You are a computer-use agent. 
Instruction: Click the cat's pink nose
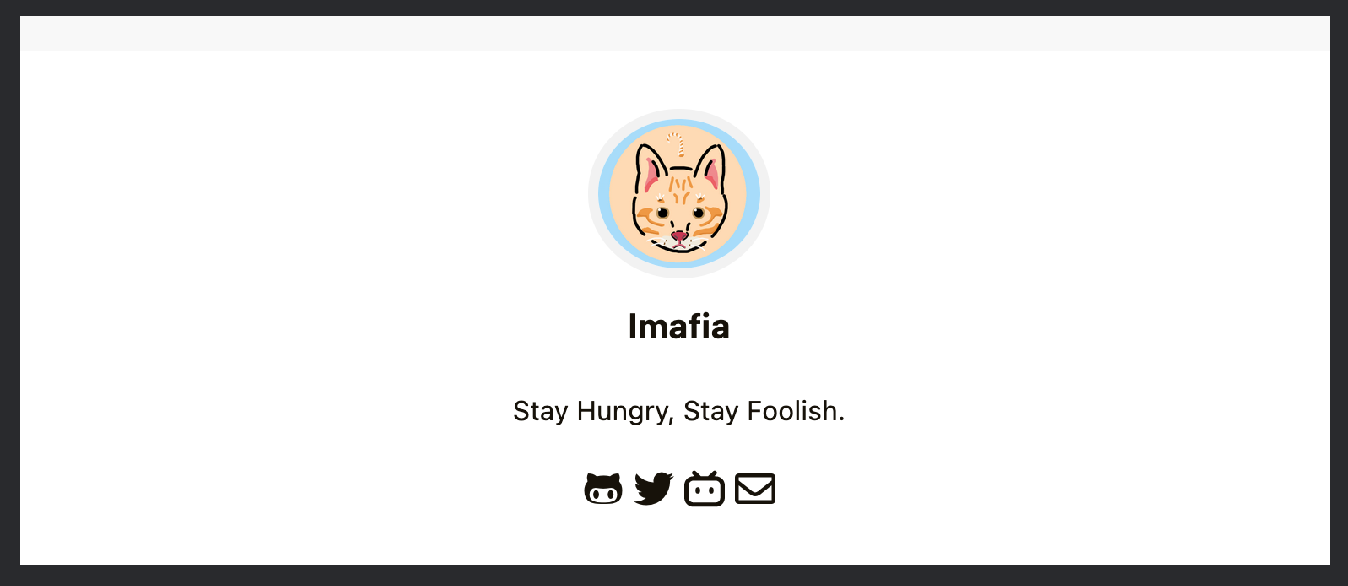point(679,237)
